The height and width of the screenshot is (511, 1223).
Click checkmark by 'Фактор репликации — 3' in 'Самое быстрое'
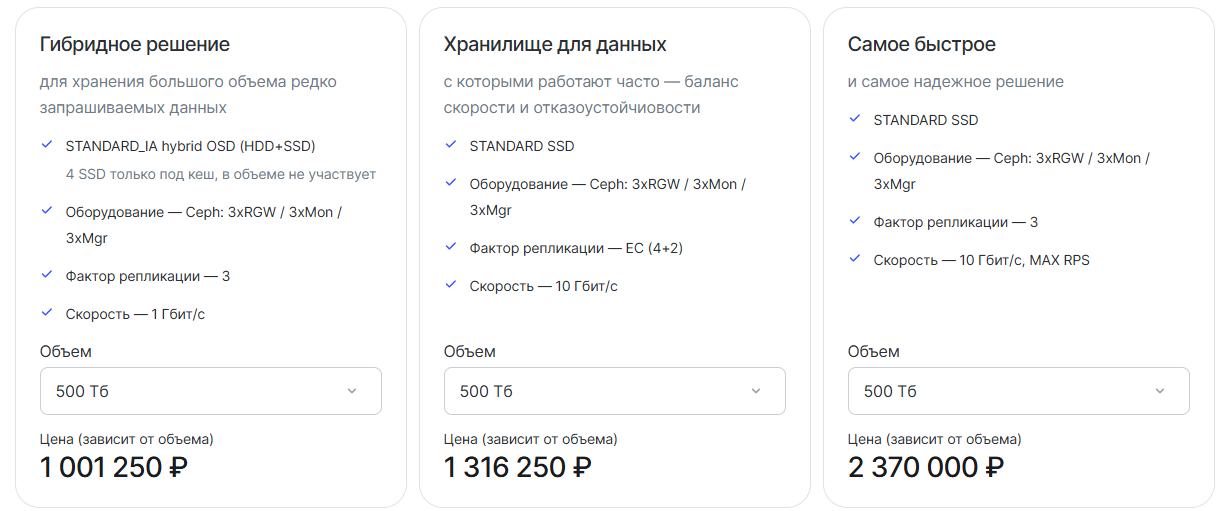(x=855, y=221)
